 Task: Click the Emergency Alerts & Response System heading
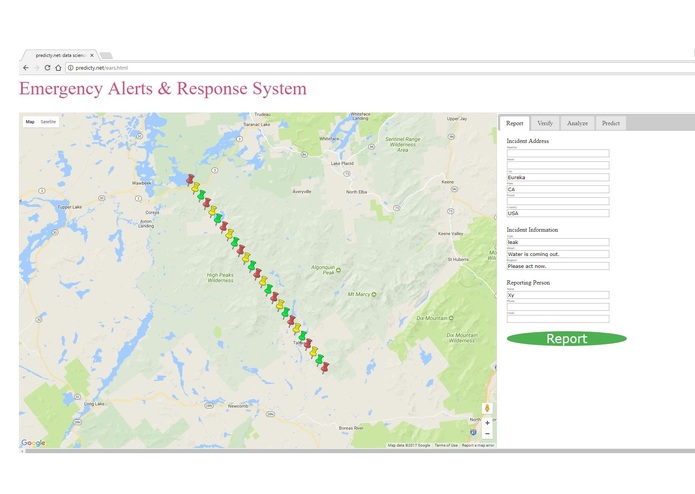163,89
